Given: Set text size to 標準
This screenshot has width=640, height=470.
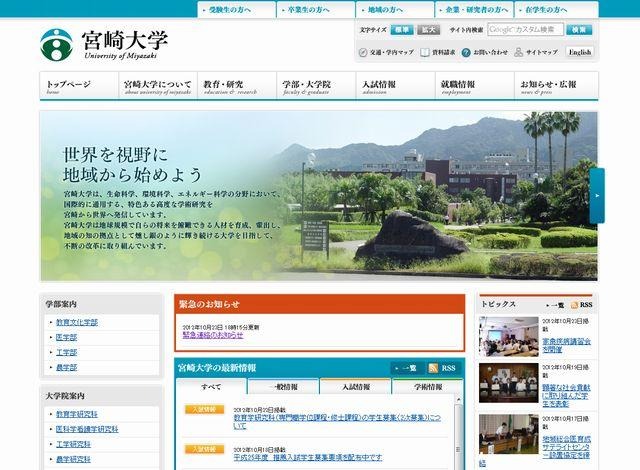Looking at the screenshot, I should (402, 30).
